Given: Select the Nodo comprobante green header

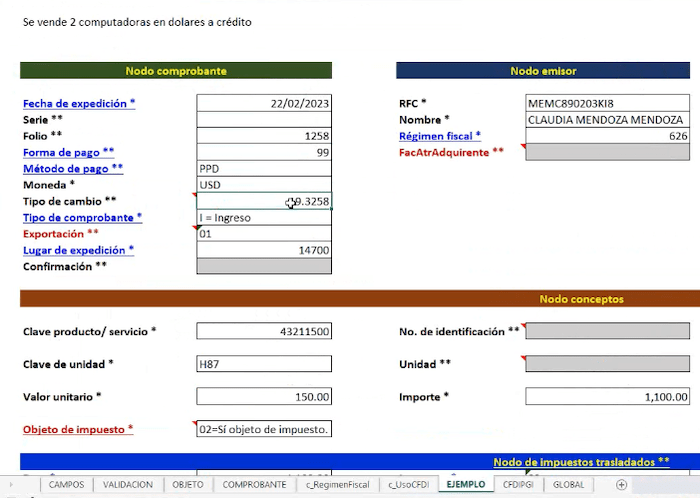Looking at the screenshot, I should (176, 71).
